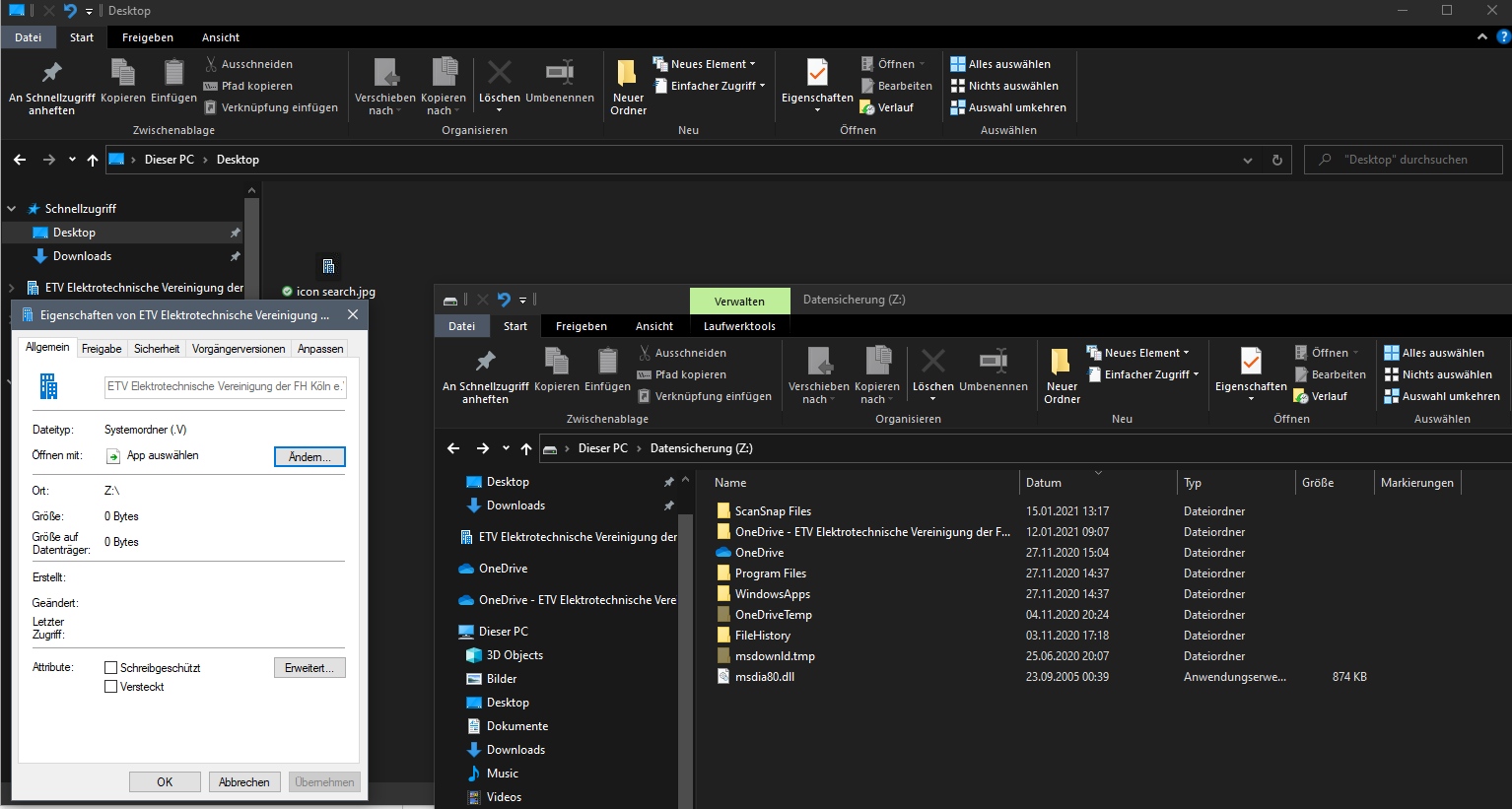Click undo icon in Datensicherung title bar
The width and height of the screenshot is (1512, 809).
point(504,300)
